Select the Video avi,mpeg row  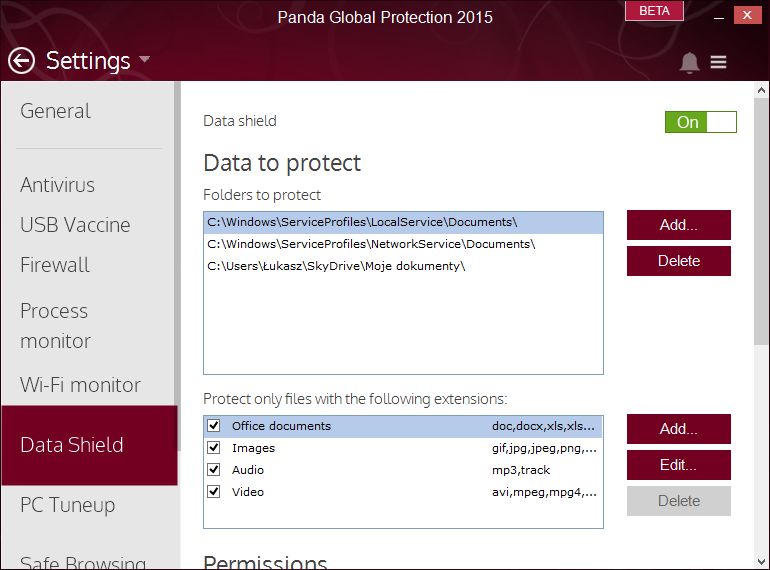(403, 492)
